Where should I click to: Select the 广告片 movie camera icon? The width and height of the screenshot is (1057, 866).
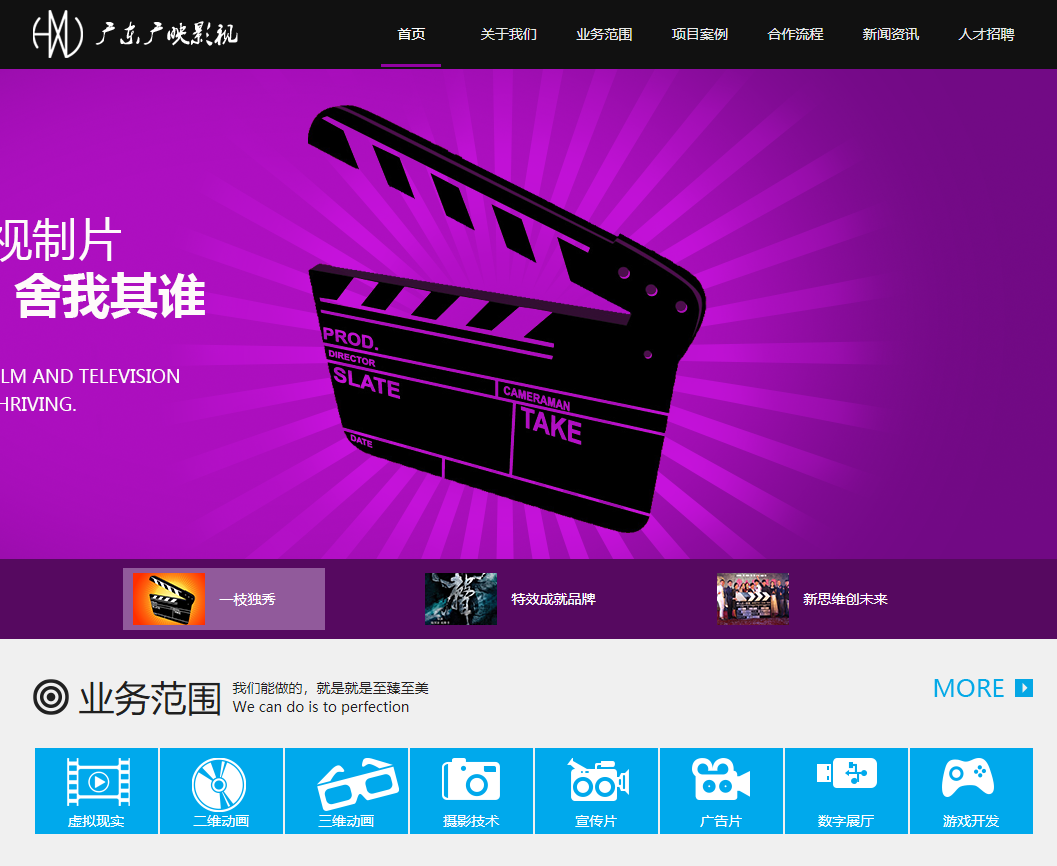[x=721, y=780]
